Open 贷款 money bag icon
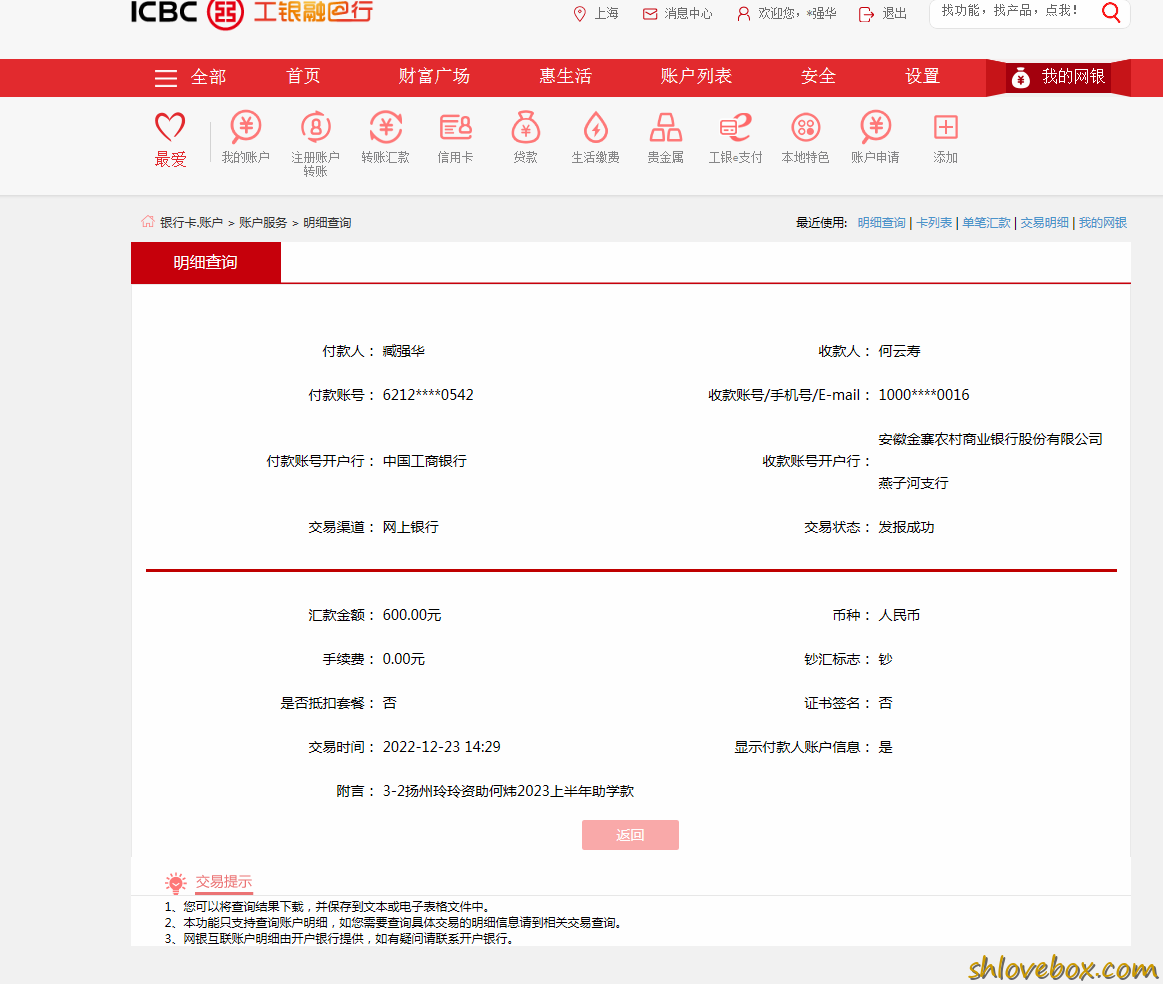The width and height of the screenshot is (1163, 984). [x=525, y=127]
